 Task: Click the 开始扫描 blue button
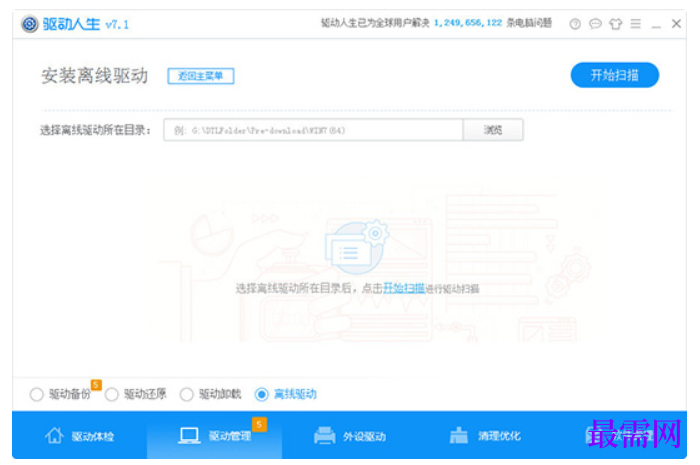(x=615, y=75)
